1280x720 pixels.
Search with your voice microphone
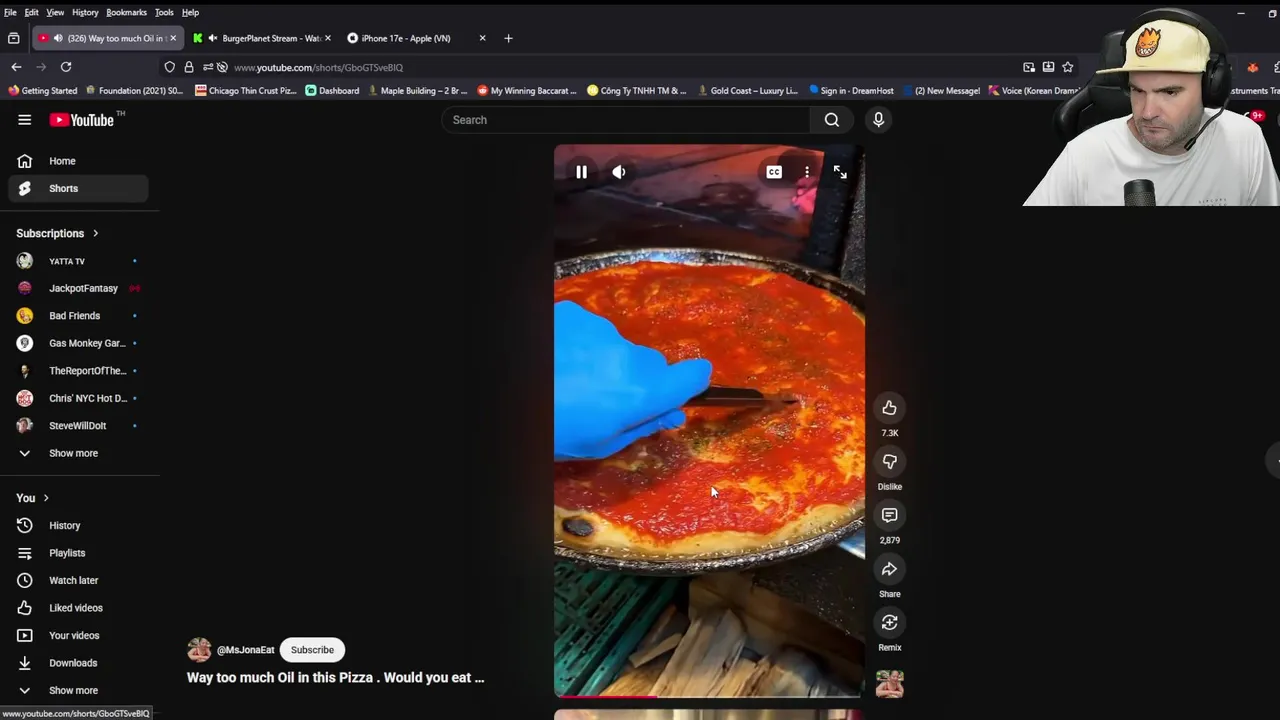[x=878, y=120]
